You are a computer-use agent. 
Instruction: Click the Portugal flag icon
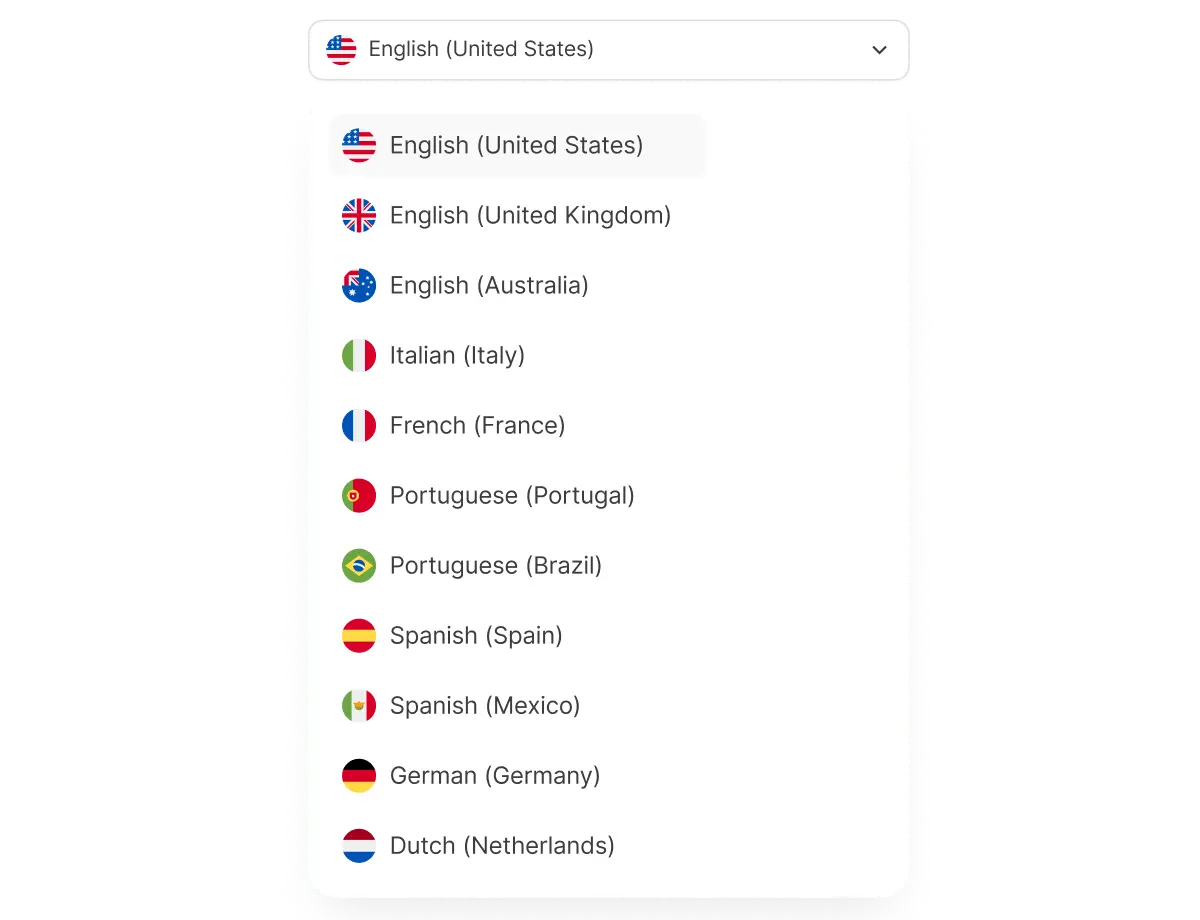(x=358, y=495)
